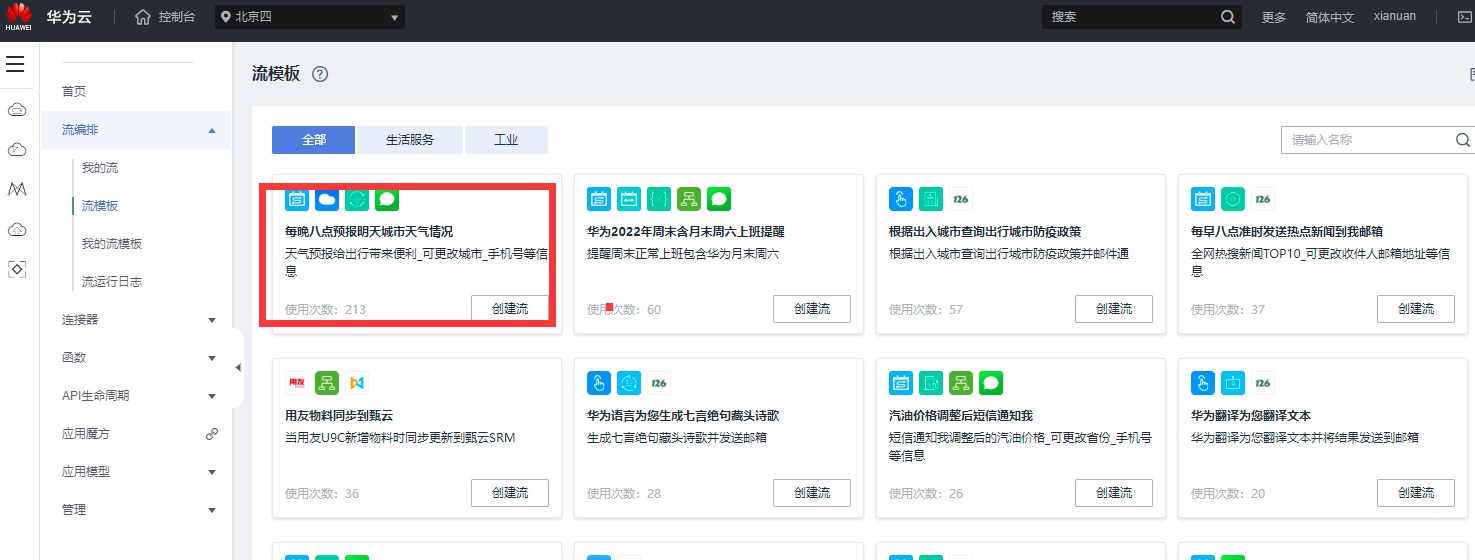Click 创建流 on the 藏头诗歌 card
1475x560 pixels.
tap(812, 493)
